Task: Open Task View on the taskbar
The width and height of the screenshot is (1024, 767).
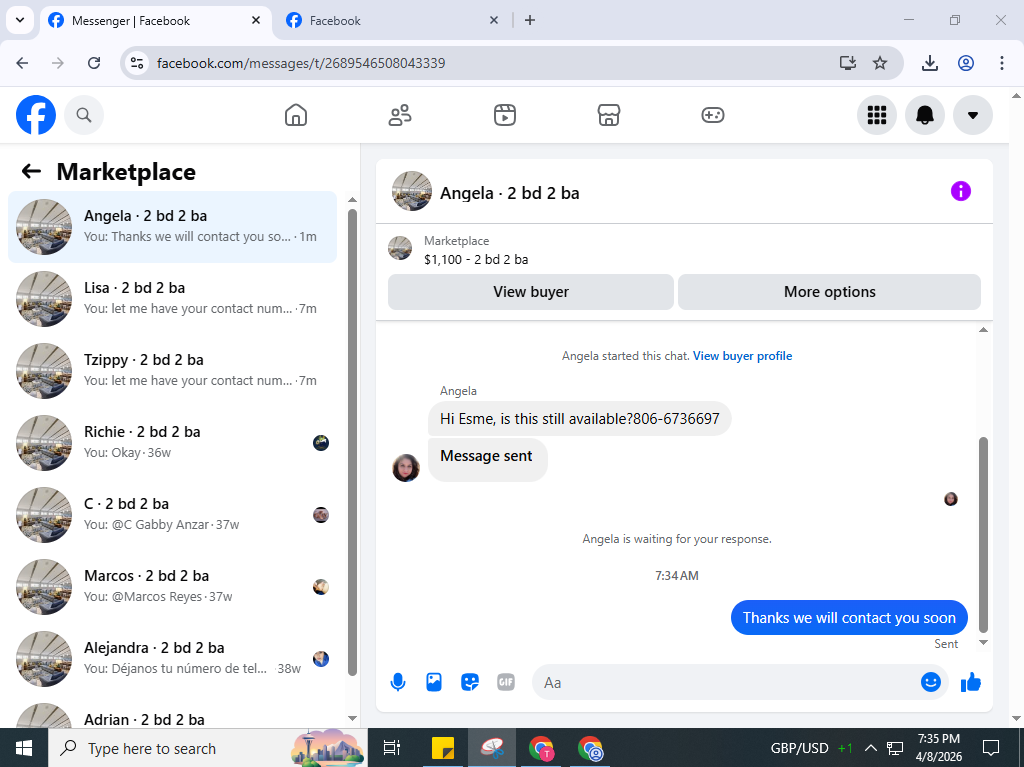Action: [391, 748]
